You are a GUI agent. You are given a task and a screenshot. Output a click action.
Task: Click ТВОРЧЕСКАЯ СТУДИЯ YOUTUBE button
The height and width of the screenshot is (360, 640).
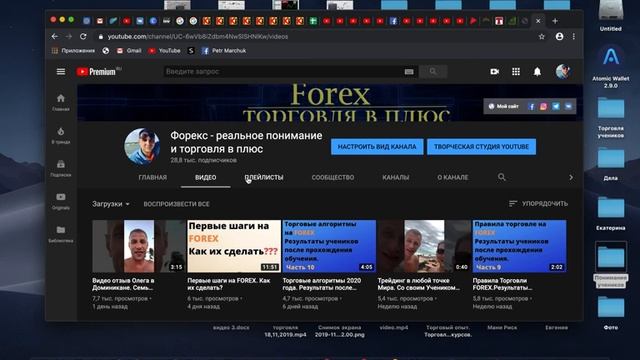(x=481, y=147)
